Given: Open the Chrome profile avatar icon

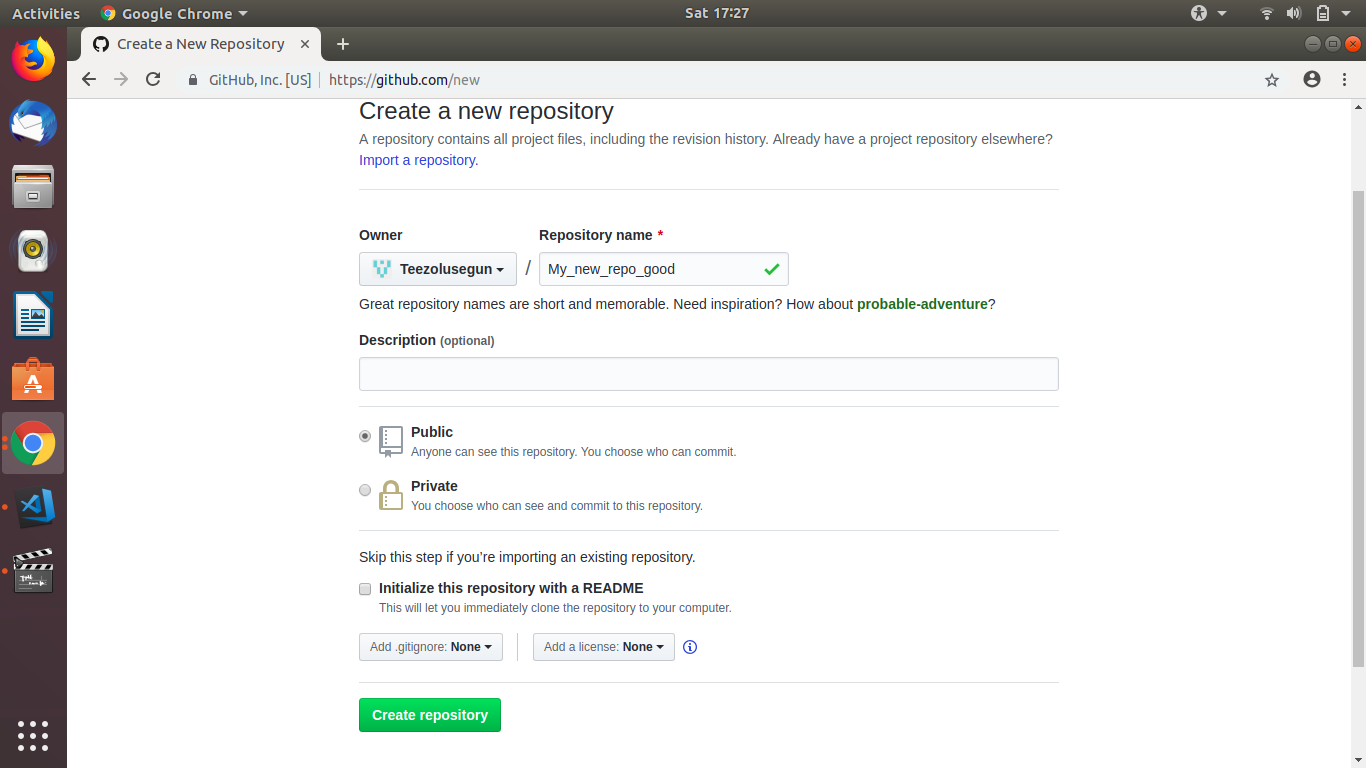Looking at the screenshot, I should [x=1311, y=79].
